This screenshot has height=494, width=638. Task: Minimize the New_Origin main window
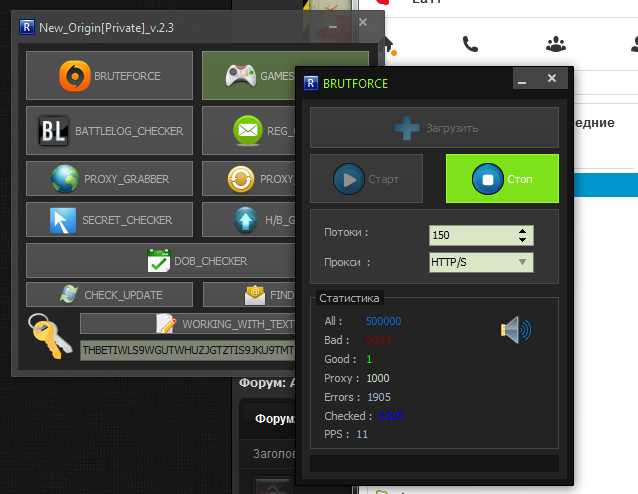point(333,26)
